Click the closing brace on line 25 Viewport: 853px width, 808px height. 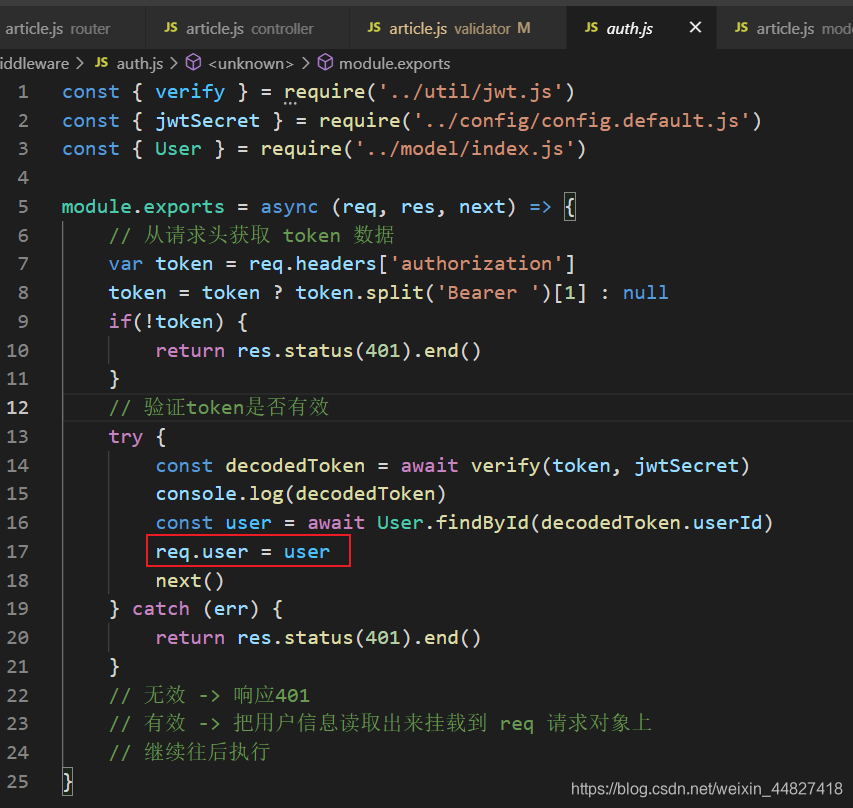[x=67, y=782]
